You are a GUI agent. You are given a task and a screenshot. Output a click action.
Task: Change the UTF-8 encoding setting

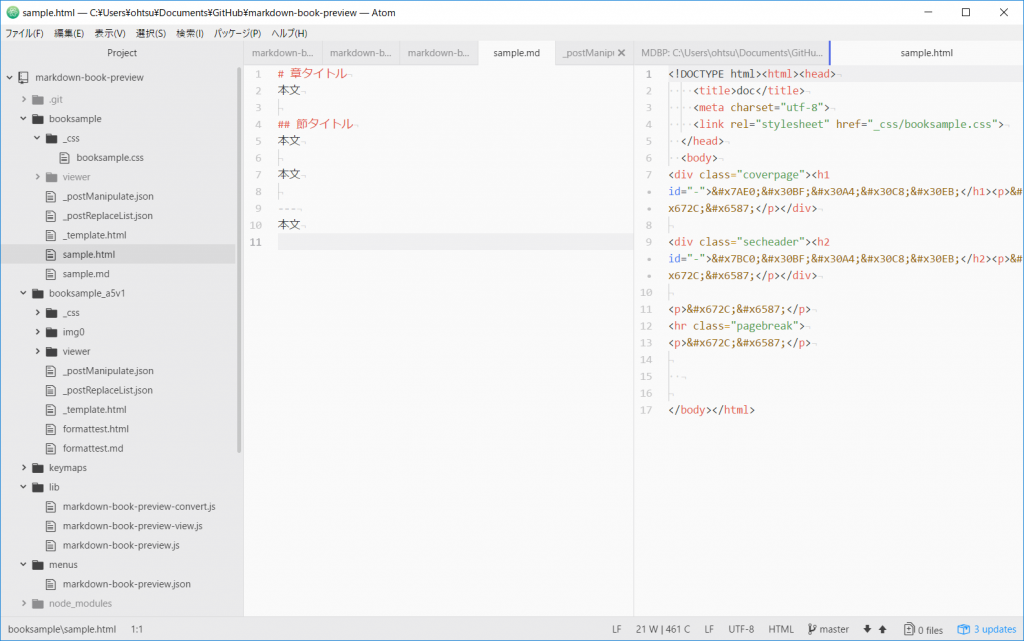(741, 629)
